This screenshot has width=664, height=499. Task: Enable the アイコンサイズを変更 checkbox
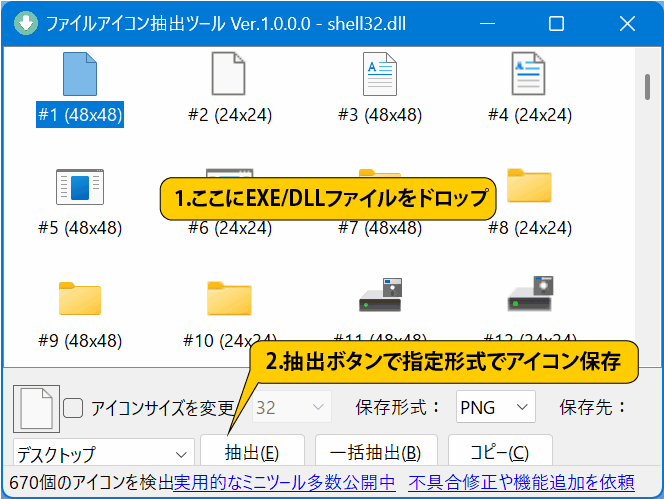tap(73, 408)
